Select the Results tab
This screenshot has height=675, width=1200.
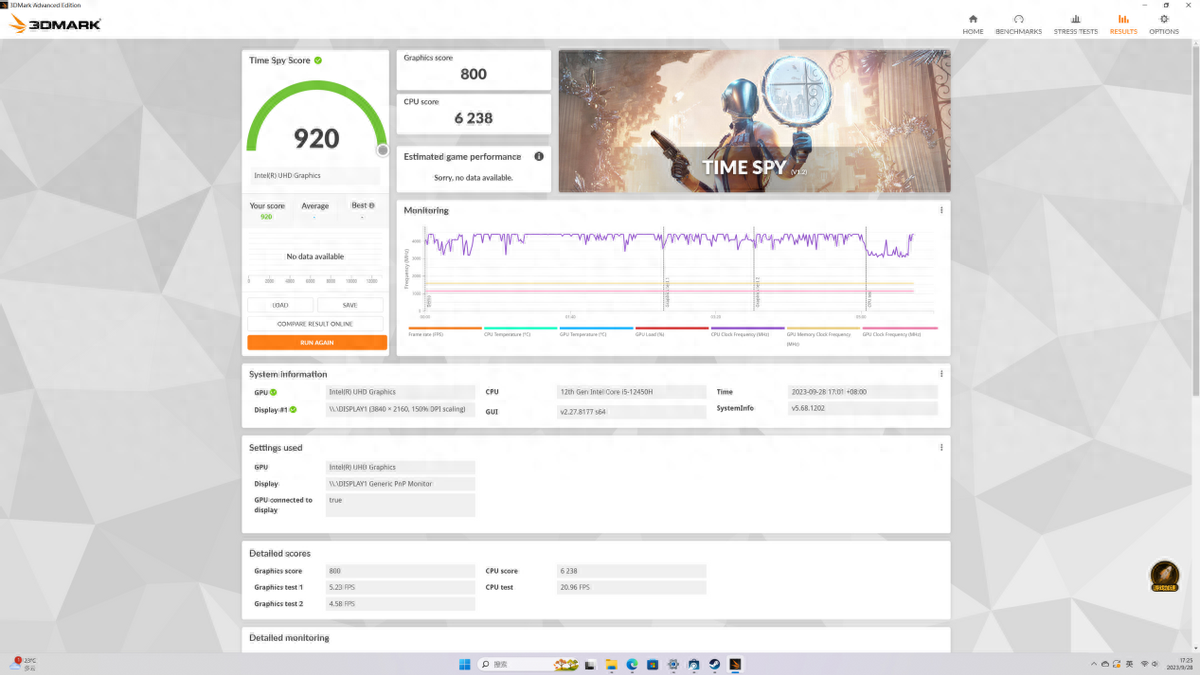tap(1123, 24)
